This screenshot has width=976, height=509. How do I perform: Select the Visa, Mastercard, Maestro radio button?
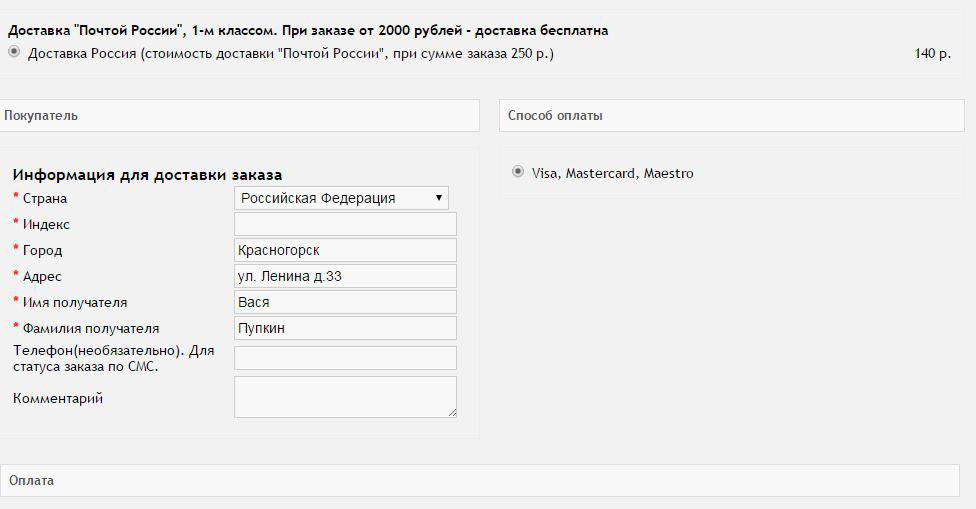517,172
